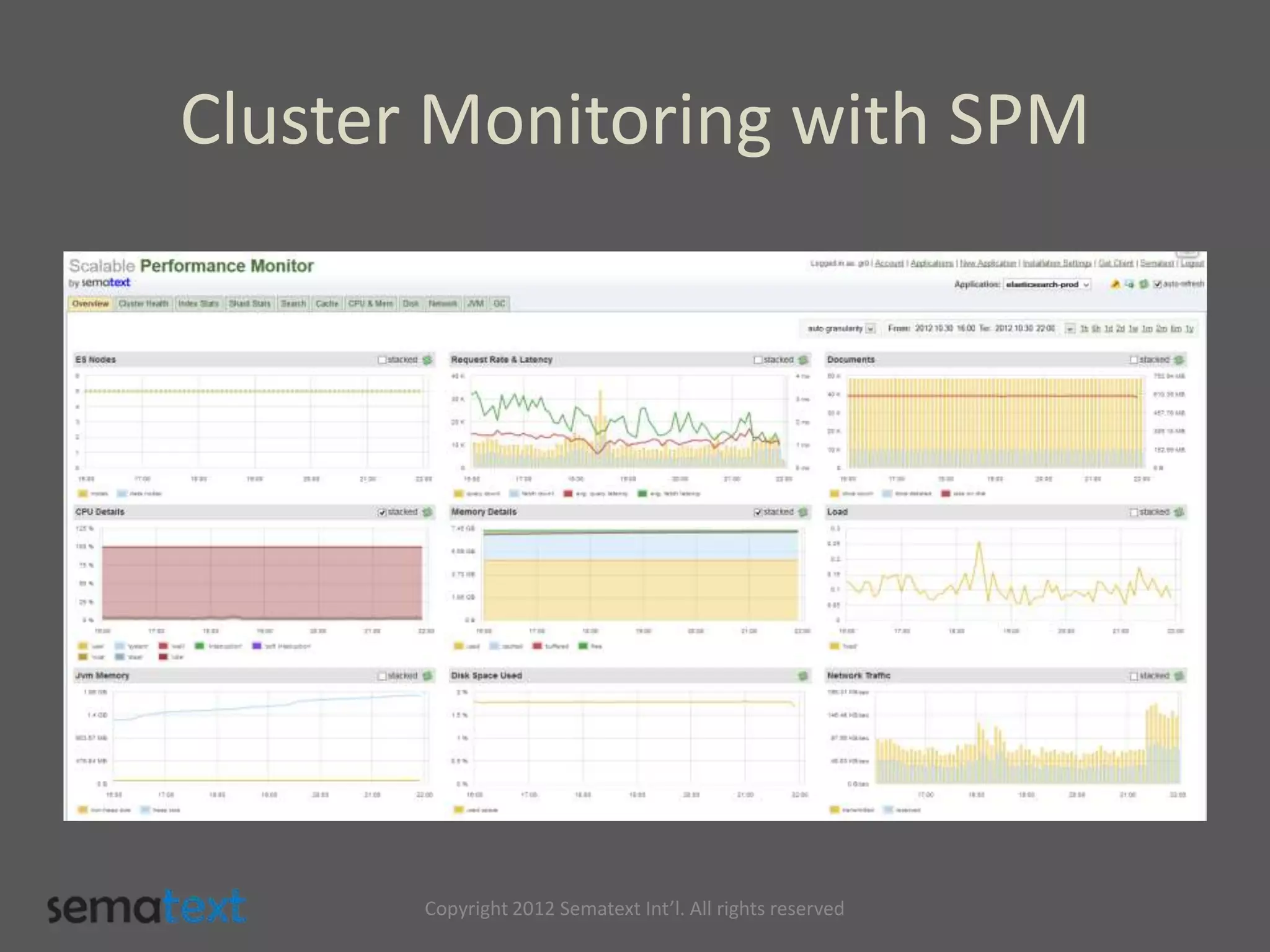Viewport: 1270px width, 952px height.
Task: Select the 1m time range shortcut
Action: (x=1147, y=329)
